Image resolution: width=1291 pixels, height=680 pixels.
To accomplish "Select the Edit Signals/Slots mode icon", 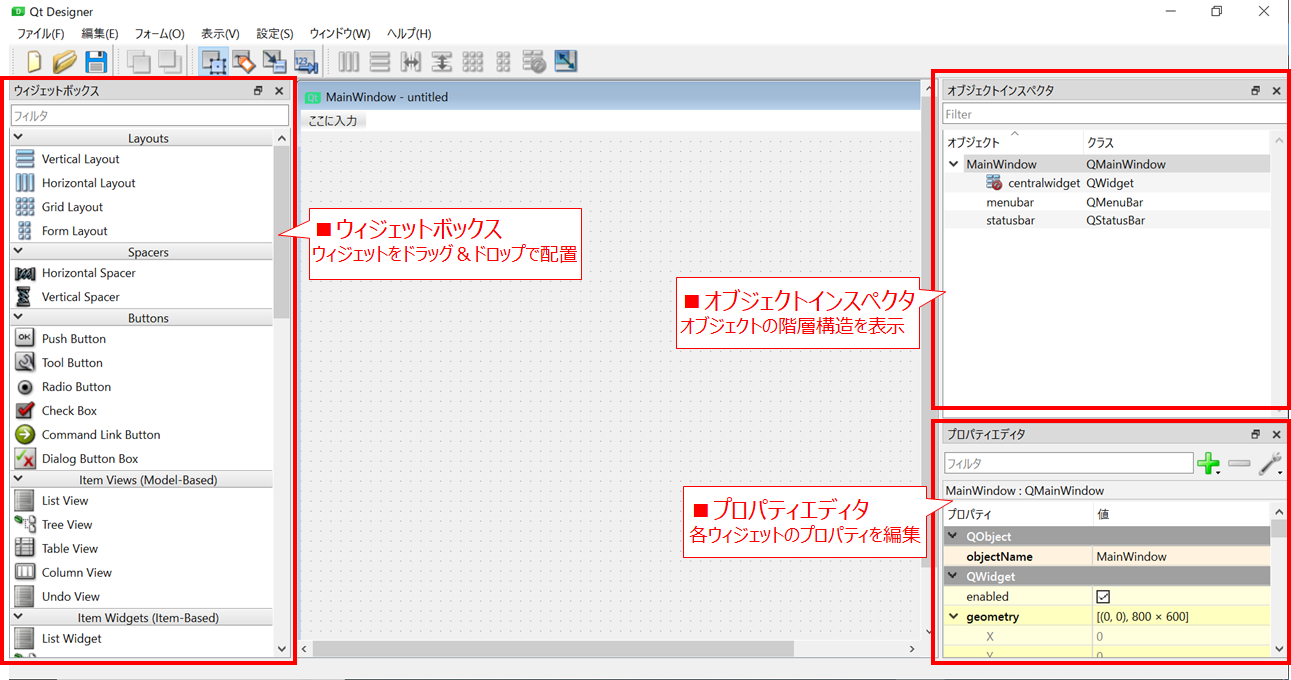I will pos(243,61).
